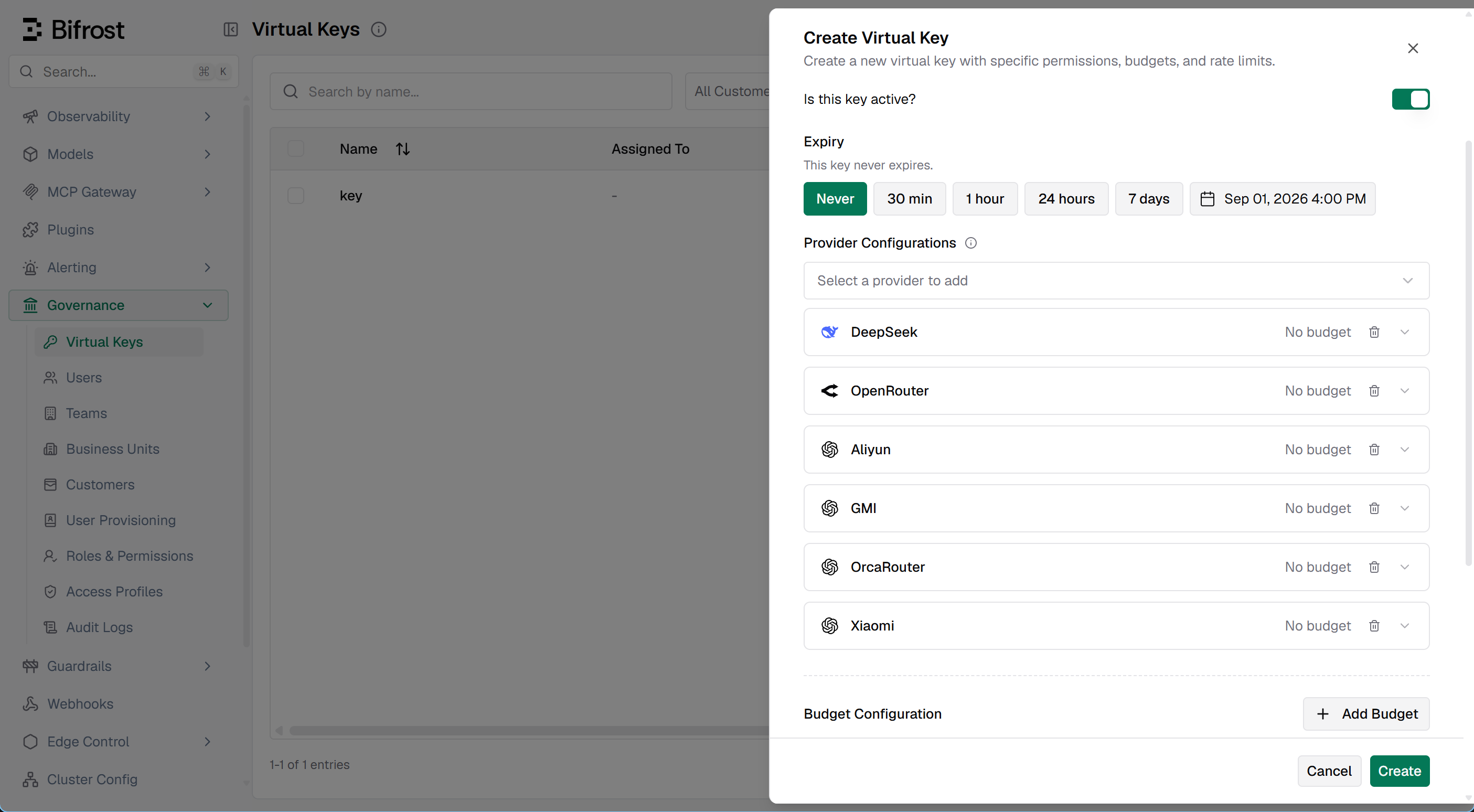
Task: Click the search magnifier in sidebar
Action: pyautogui.click(x=26, y=72)
